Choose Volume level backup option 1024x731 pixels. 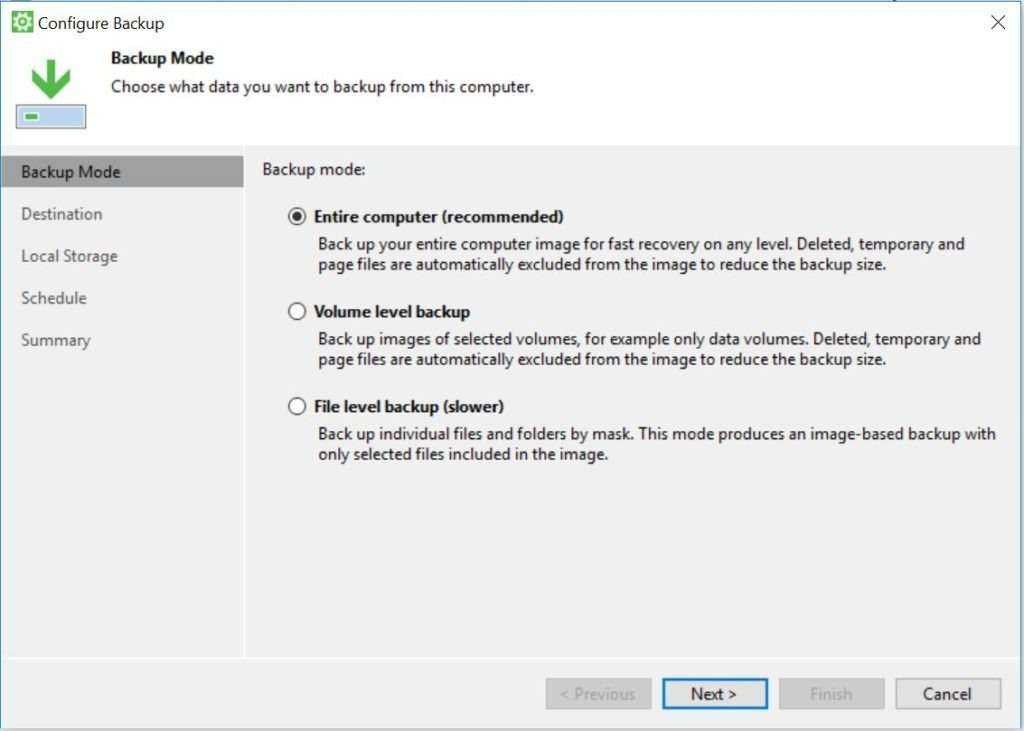coord(296,312)
